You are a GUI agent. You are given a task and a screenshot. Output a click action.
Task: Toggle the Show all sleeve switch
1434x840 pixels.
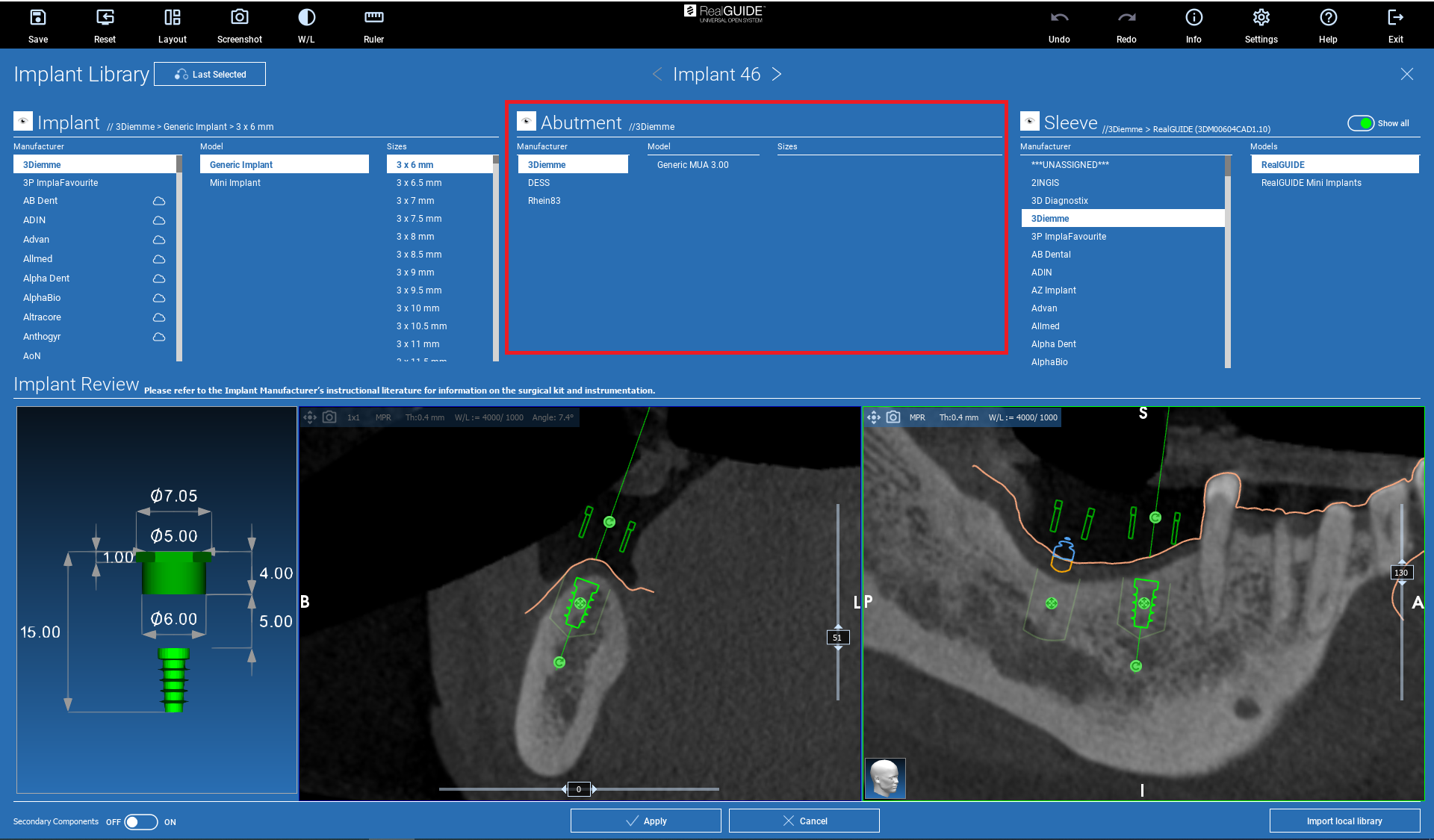tap(1360, 123)
